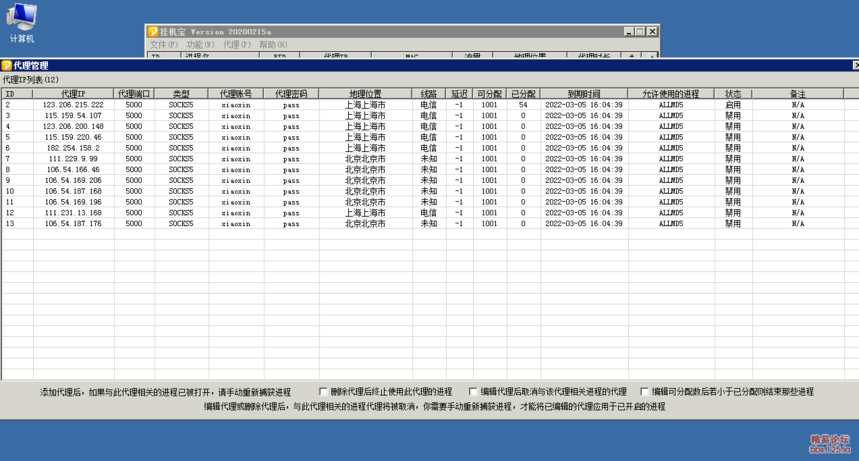Enable 删除代理后终止使用此代理的进程 checkbox
This screenshot has width=859, height=461.
(x=323, y=391)
